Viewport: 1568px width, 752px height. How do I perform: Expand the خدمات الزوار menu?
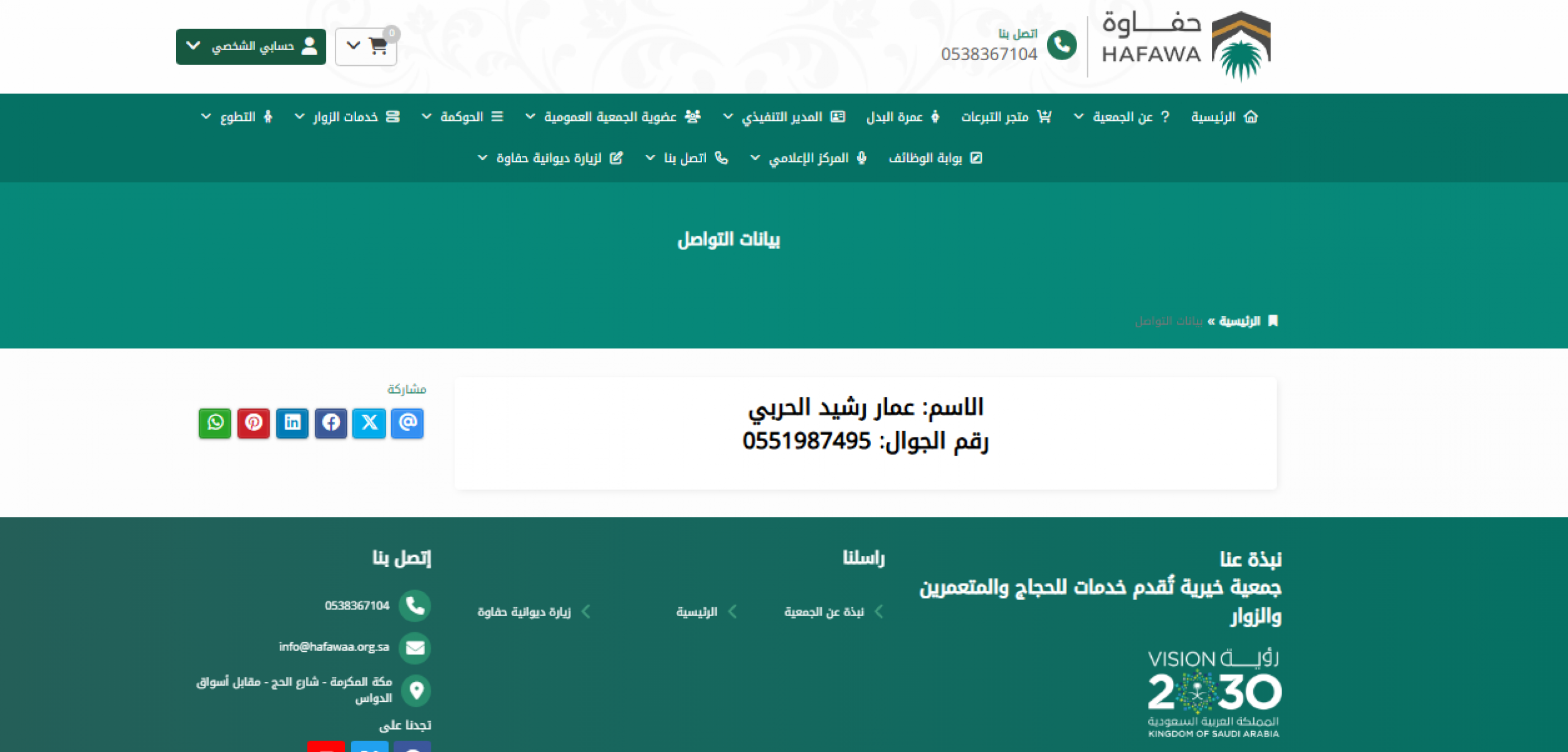(x=347, y=117)
